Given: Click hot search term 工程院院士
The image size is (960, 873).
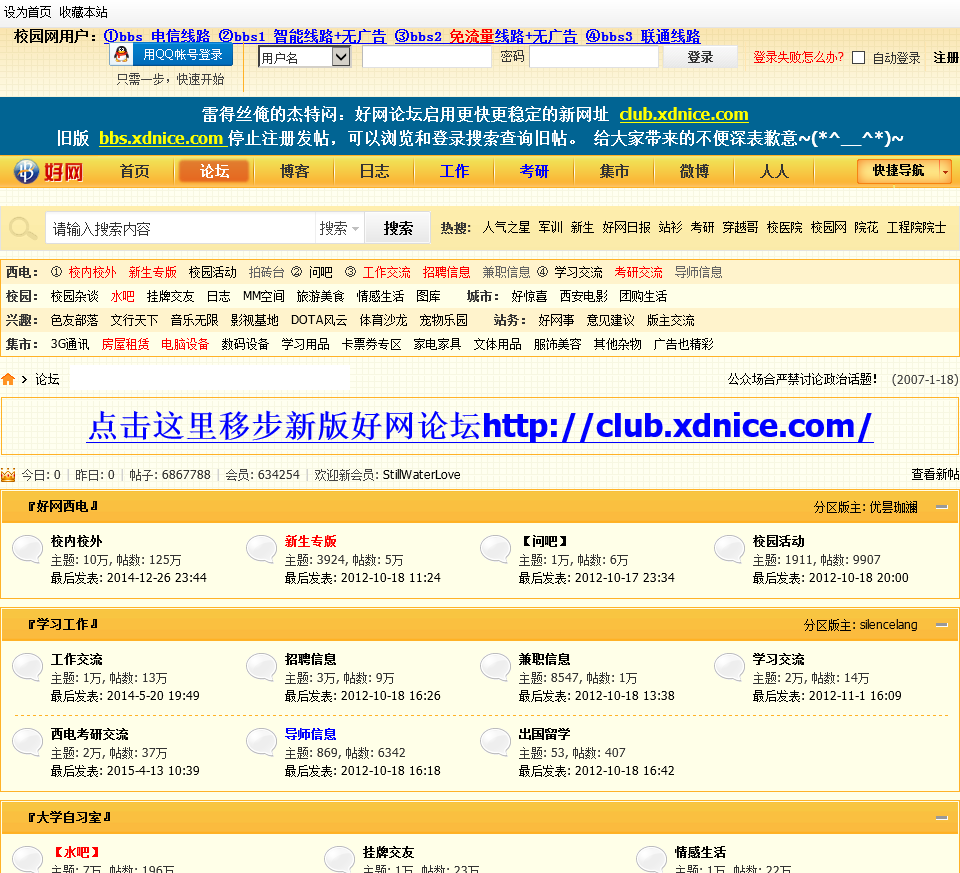Looking at the screenshot, I should point(917,228).
